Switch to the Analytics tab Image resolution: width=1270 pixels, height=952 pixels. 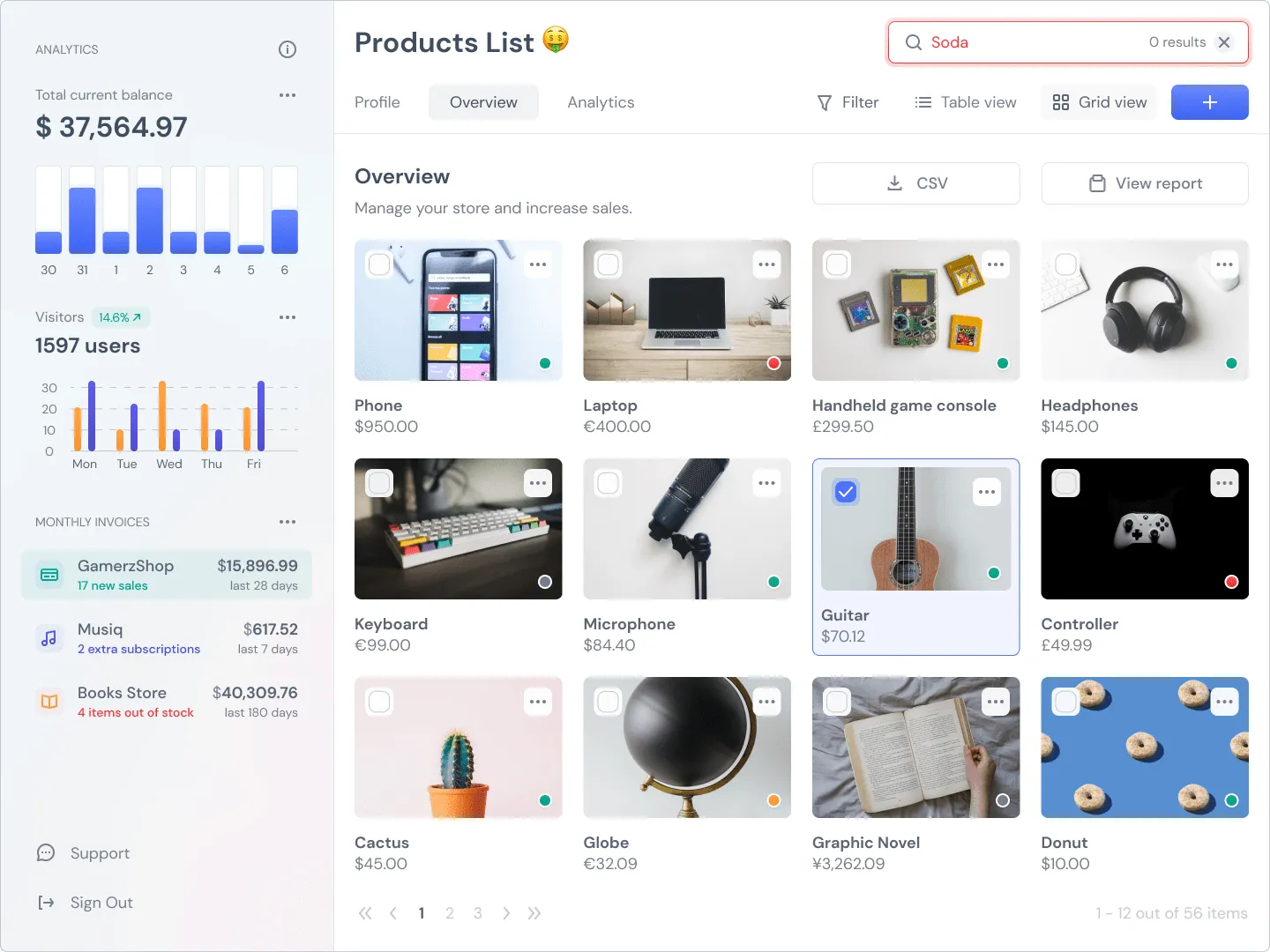point(601,102)
